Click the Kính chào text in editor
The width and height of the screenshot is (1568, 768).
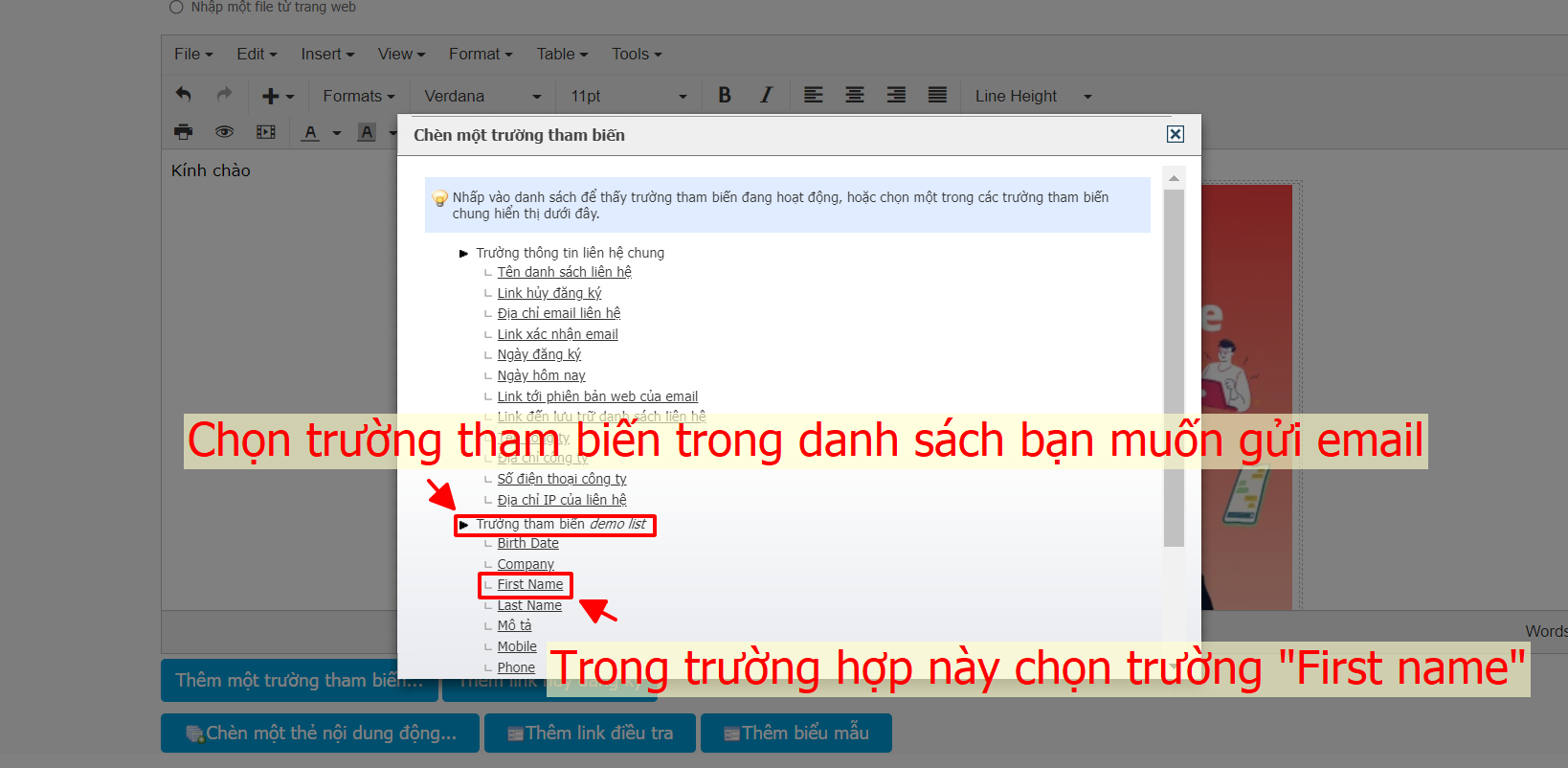pyautogui.click(x=211, y=170)
